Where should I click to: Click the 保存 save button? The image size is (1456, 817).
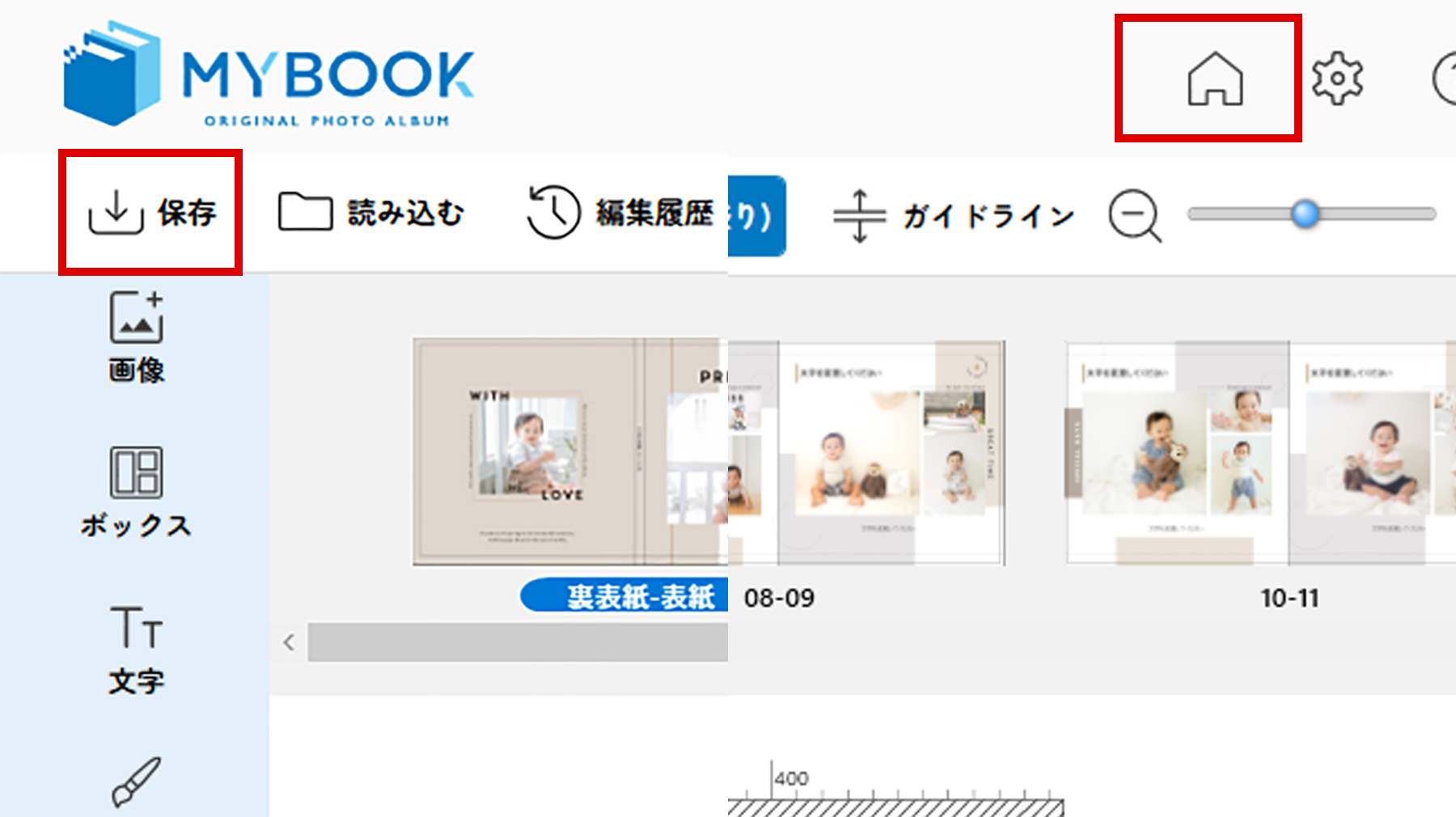coord(151,213)
